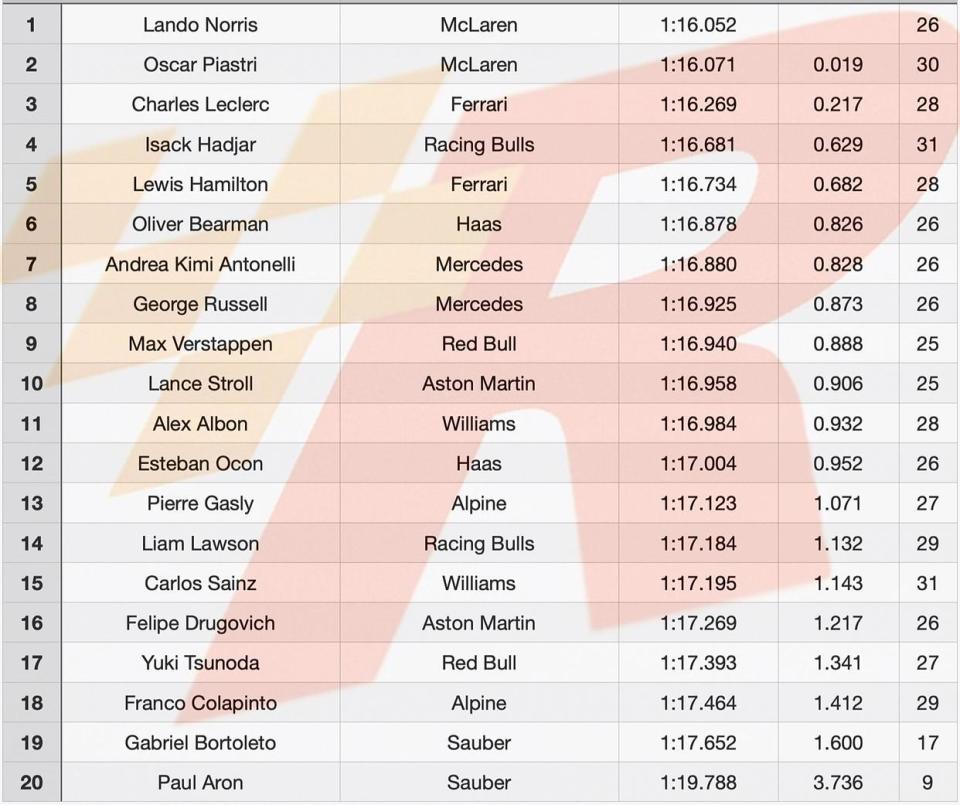Select Oscar Piastri's lap time 1:16.071
This screenshot has height=805, width=960.
click(698, 64)
